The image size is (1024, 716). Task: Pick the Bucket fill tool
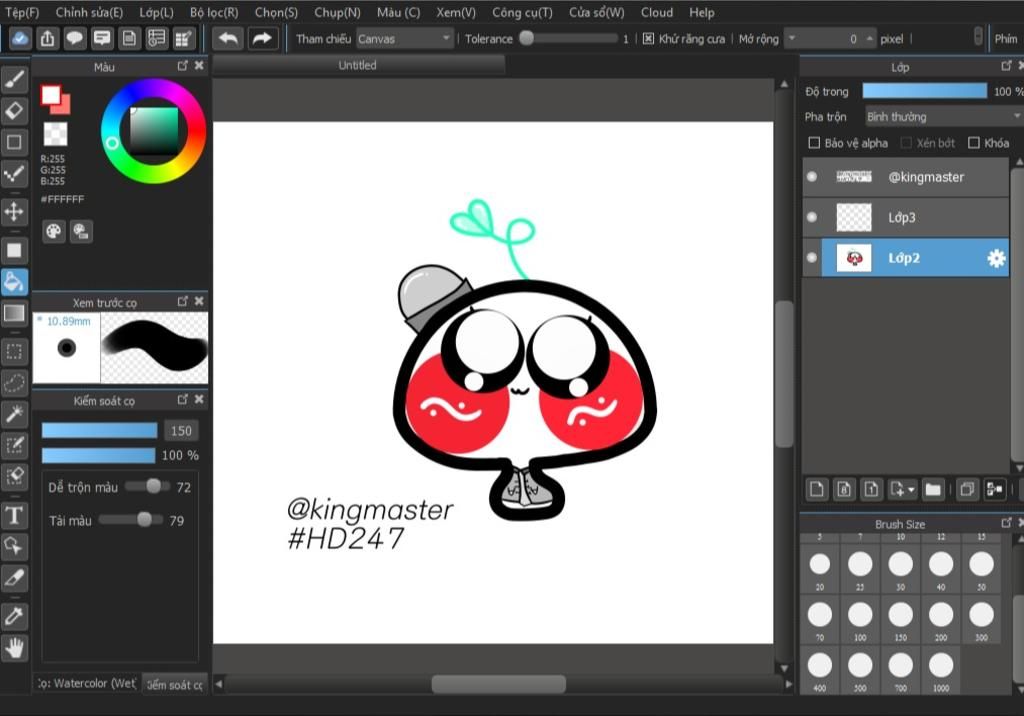click(x=14, y=282)
